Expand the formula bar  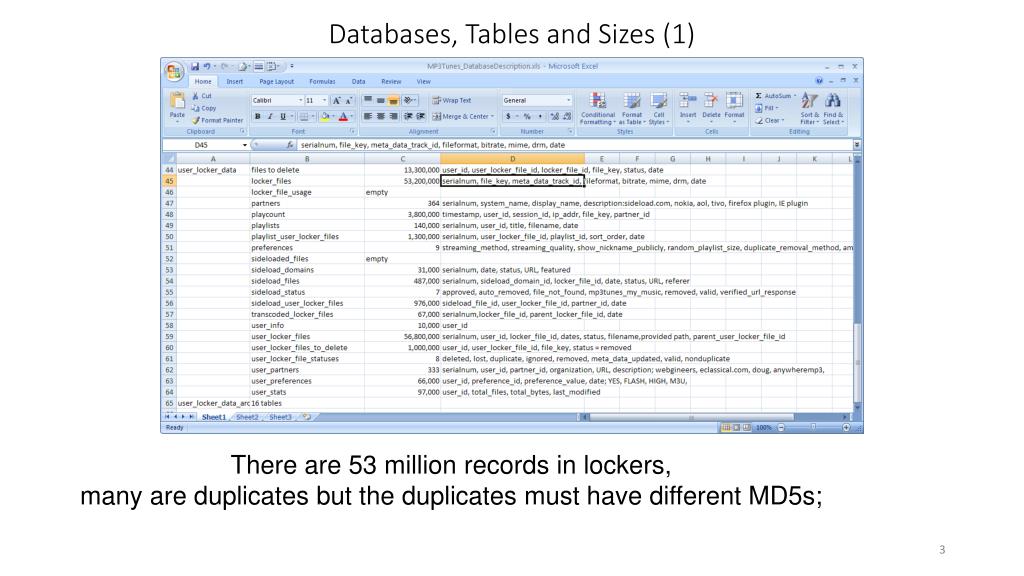click(857, 145)
